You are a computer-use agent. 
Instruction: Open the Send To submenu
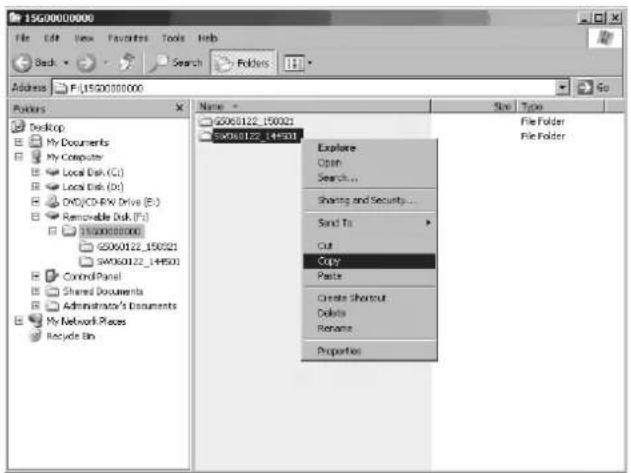coord(369,223)
